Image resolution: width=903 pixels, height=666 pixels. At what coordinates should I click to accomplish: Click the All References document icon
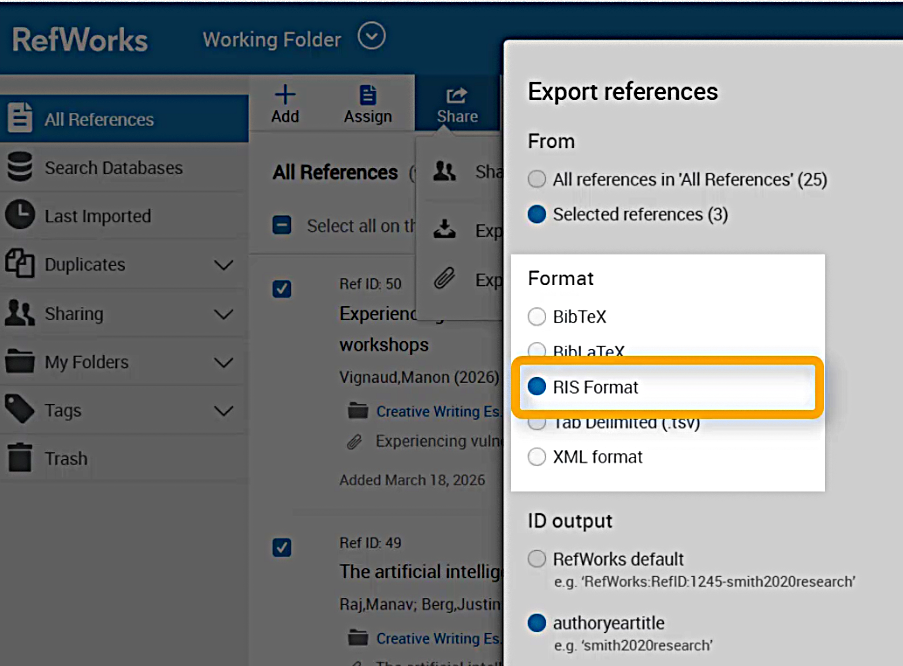pos(20,119)
